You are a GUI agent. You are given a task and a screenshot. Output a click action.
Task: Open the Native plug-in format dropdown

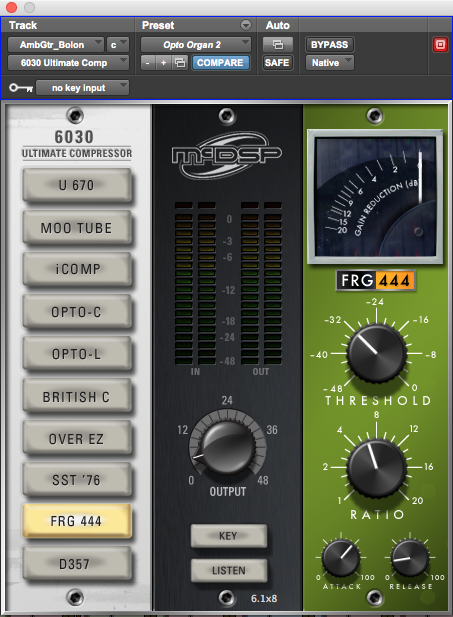[329, 63]
